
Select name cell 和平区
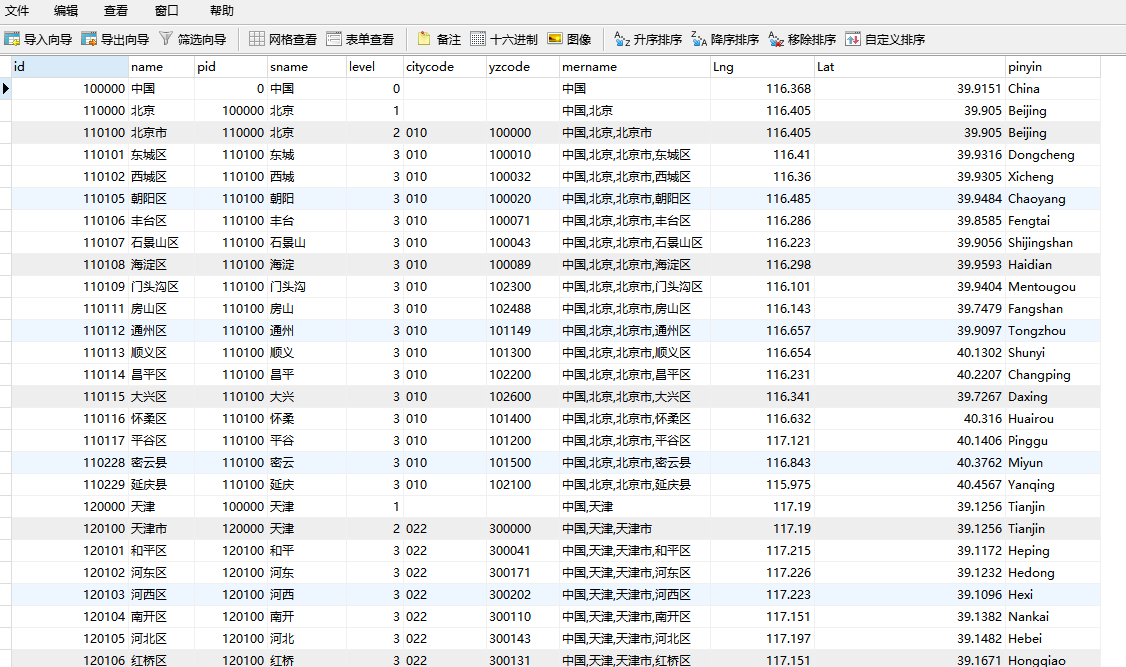point(162,551)
